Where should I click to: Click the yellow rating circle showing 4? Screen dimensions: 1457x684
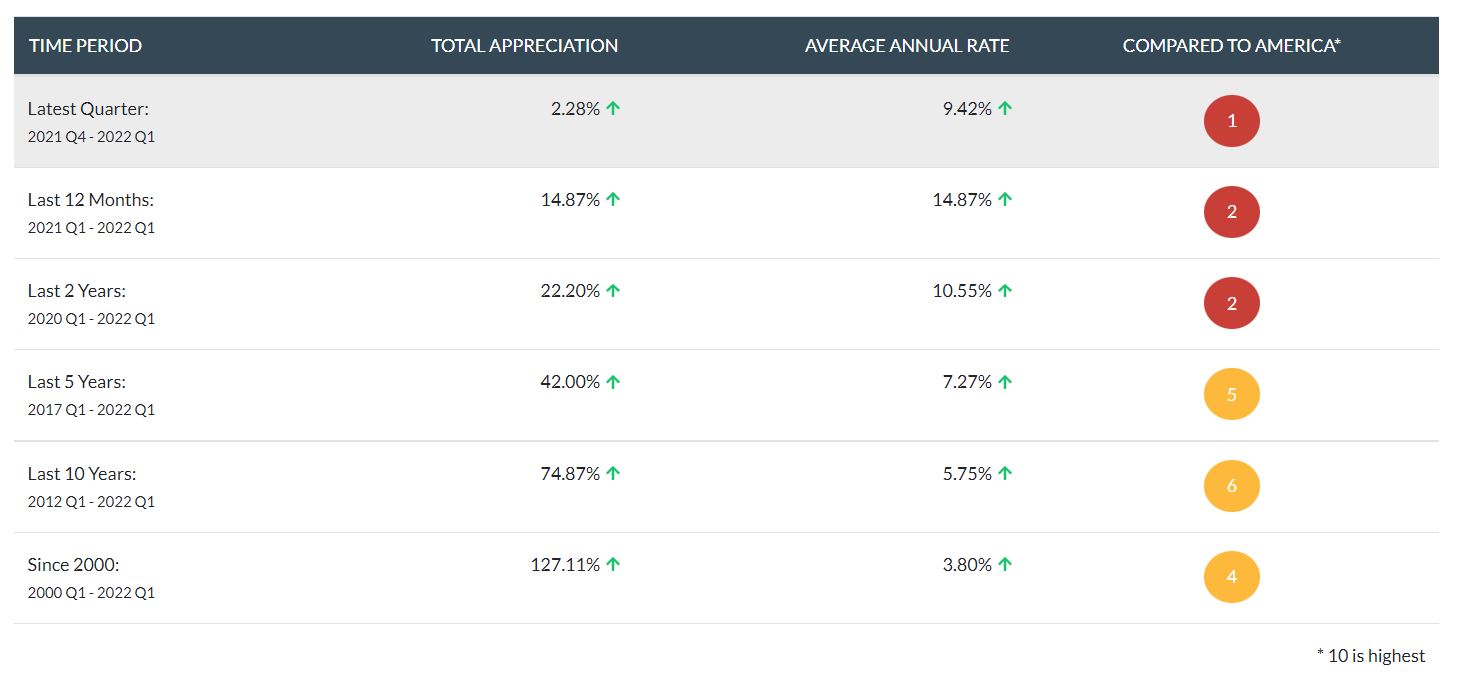pyautogui.click(x=1231, y=577)
